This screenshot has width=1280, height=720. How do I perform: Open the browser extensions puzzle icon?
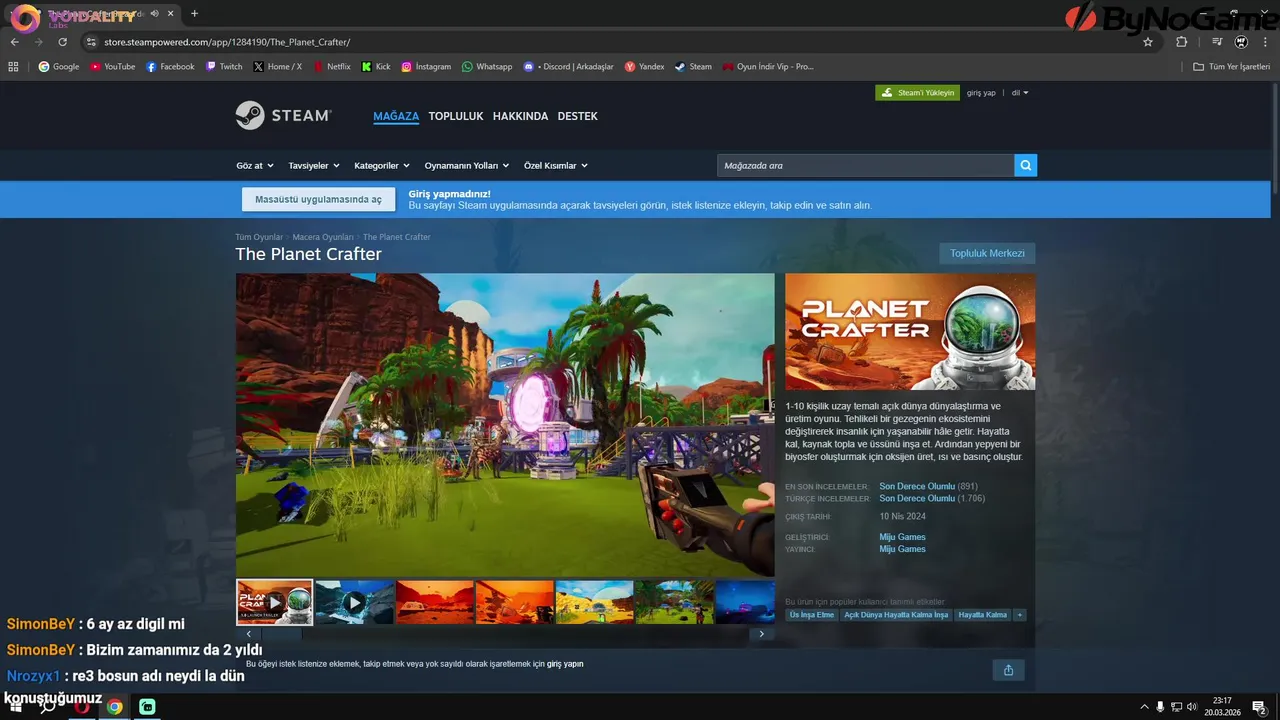1181,42
